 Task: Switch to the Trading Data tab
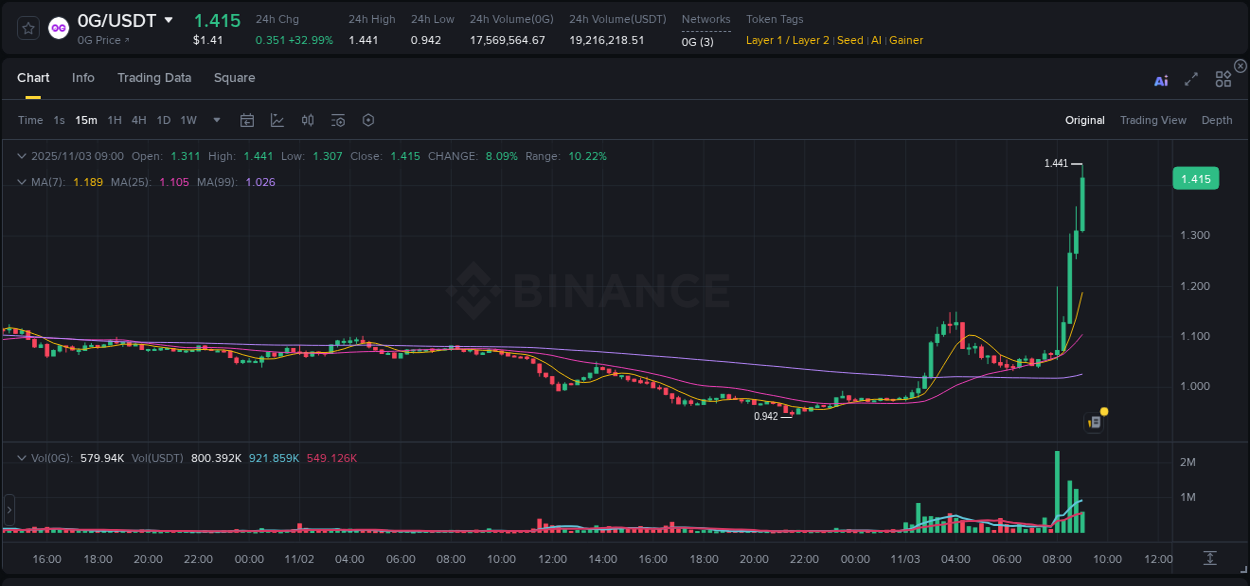pos(154,77)
